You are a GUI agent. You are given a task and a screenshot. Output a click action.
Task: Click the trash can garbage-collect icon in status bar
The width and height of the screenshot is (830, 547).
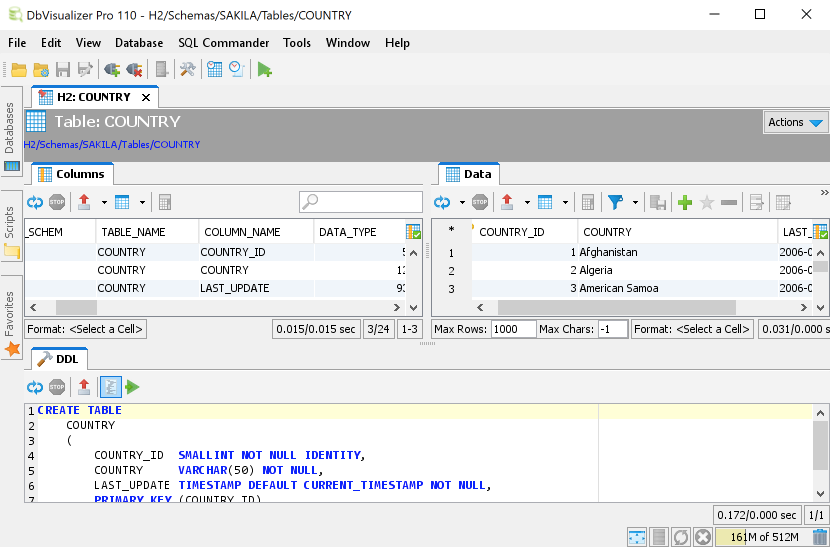tap(819, 536)
